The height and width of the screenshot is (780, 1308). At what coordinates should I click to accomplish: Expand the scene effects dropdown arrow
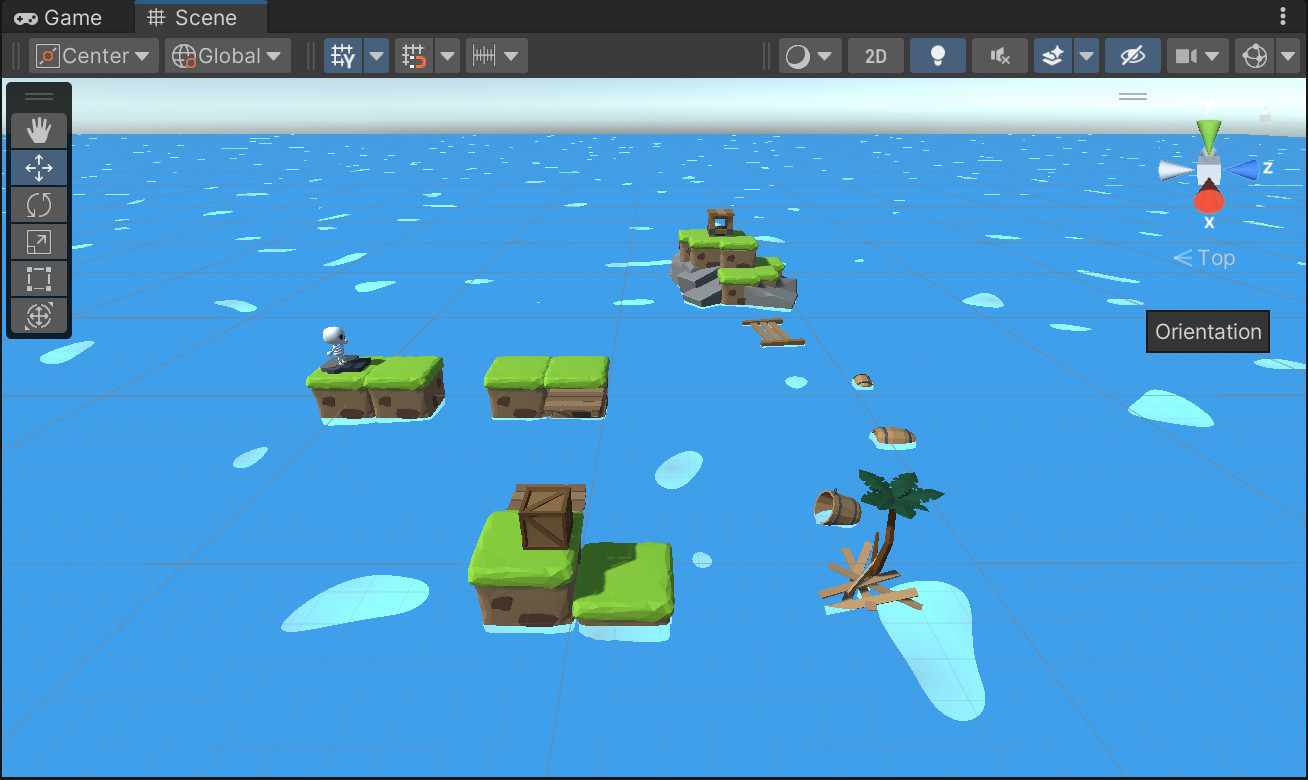pos(1086,56)
